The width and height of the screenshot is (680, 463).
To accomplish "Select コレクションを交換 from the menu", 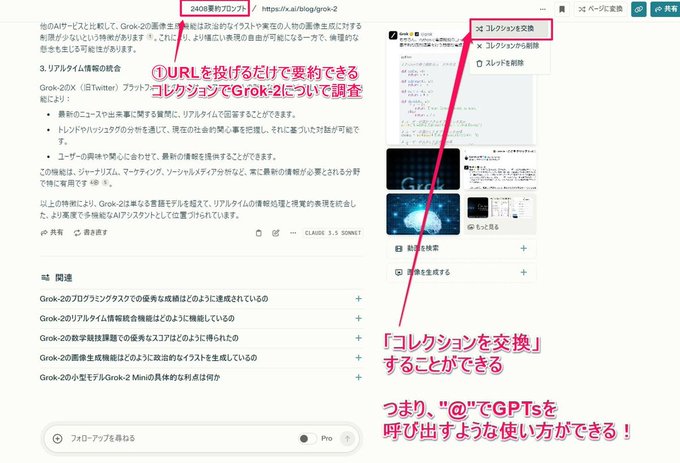I will click(x=510, y=29).
